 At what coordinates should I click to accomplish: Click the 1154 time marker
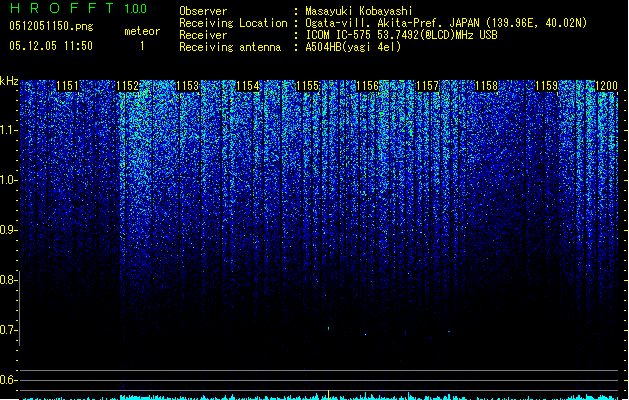click(x=248, y=86)
